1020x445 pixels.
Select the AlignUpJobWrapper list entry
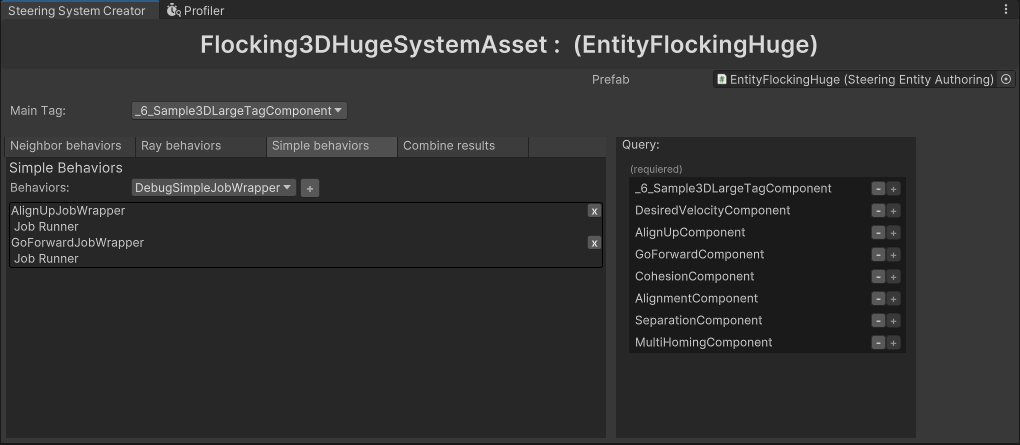point(68,211)
